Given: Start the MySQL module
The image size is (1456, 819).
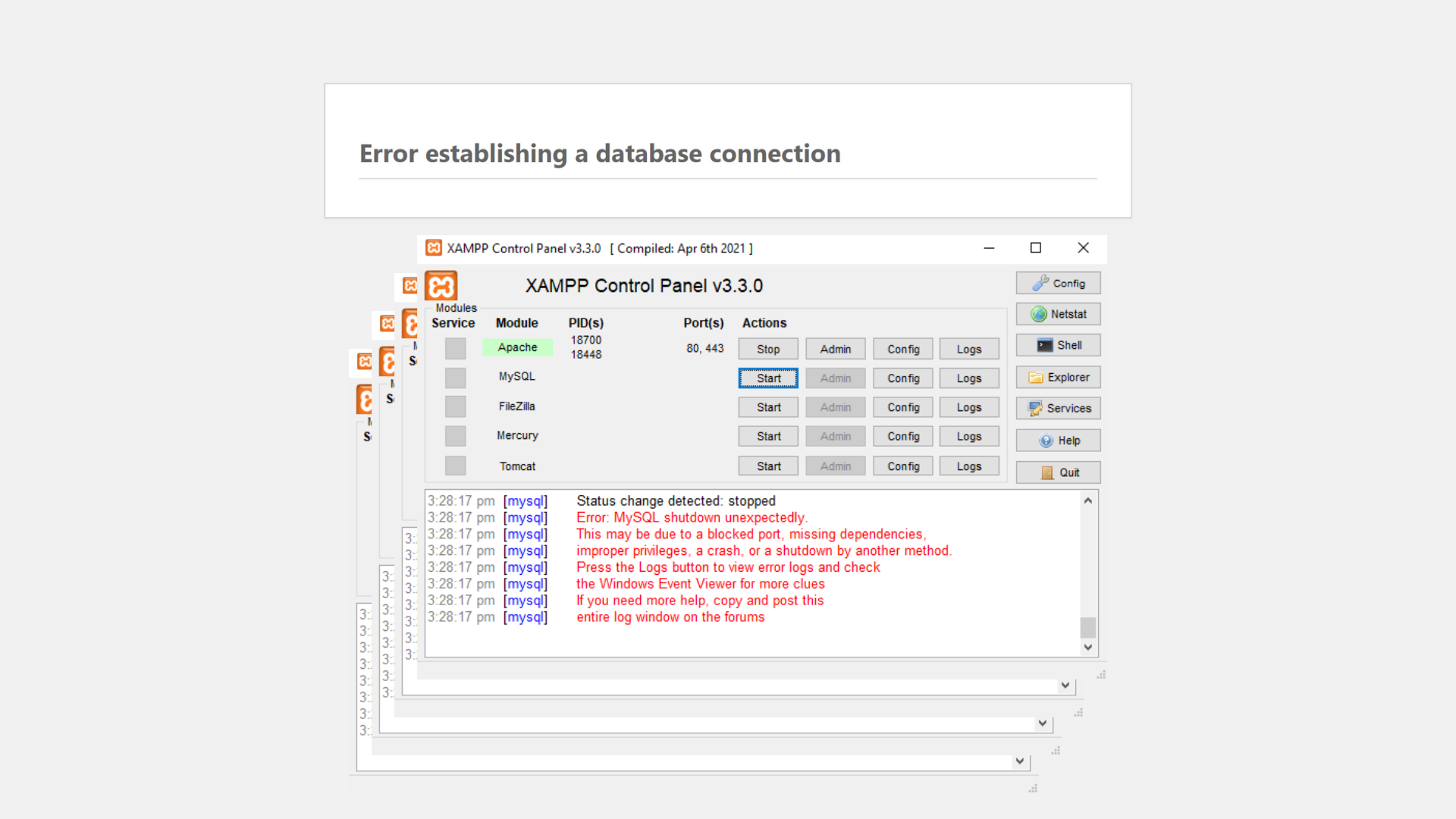Looking at the screenshot, I should coord(767,378).
